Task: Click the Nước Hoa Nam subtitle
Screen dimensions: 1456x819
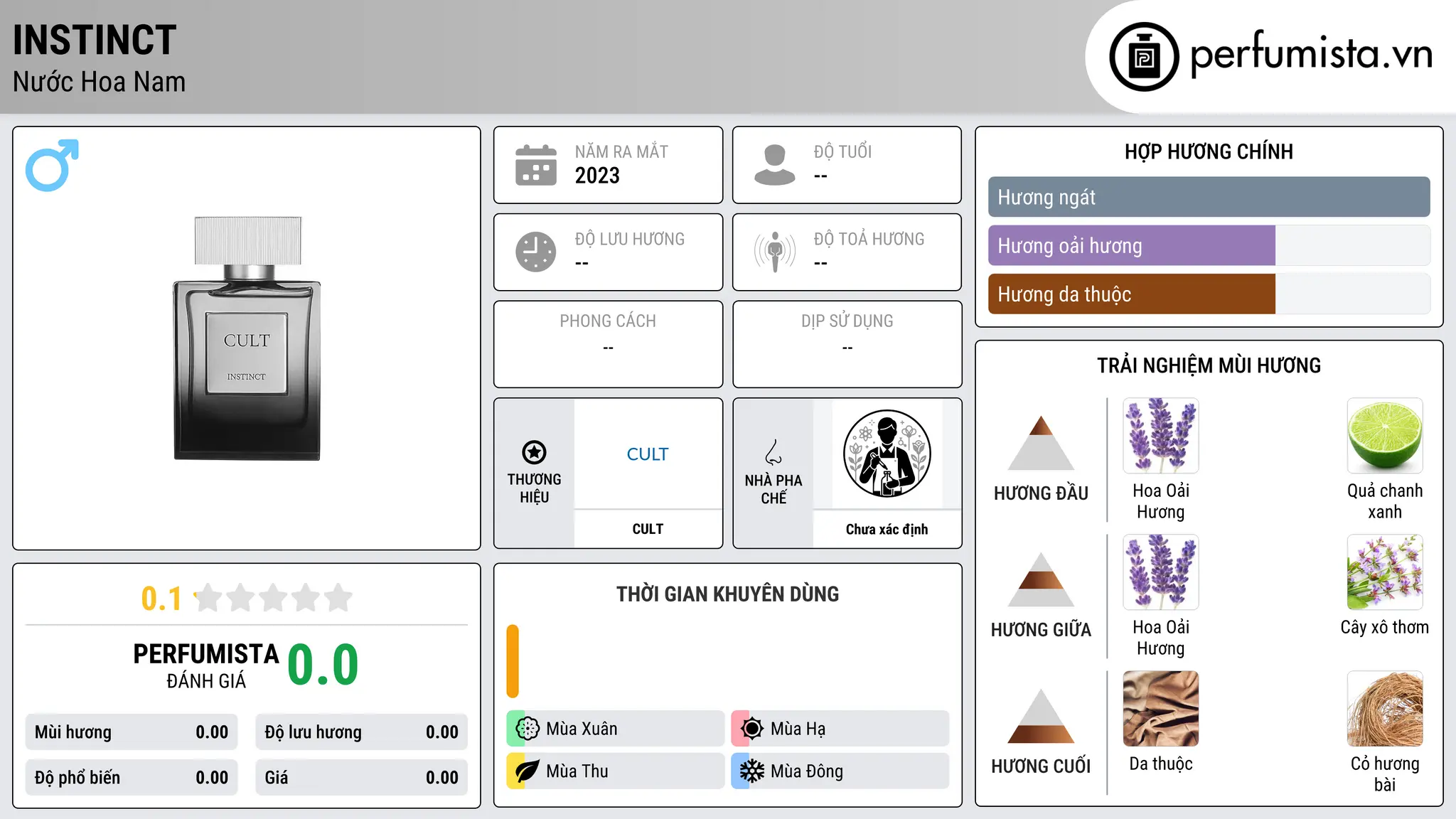Action: pos(99,82)
